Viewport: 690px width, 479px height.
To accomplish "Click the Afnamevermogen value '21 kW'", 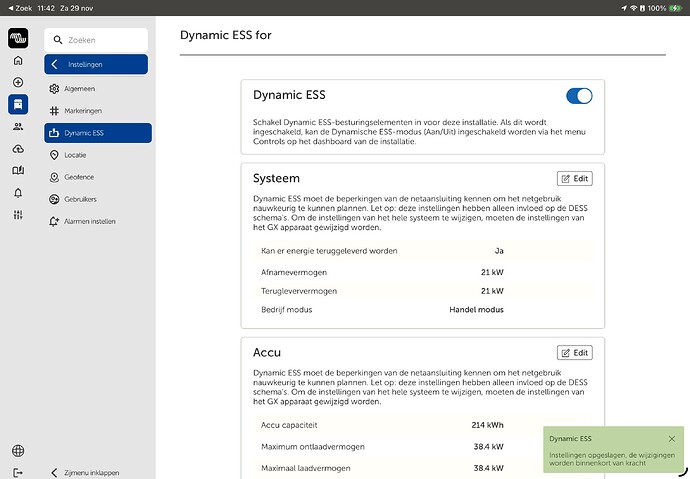I will pyautogui.click(x=492, y=272).
